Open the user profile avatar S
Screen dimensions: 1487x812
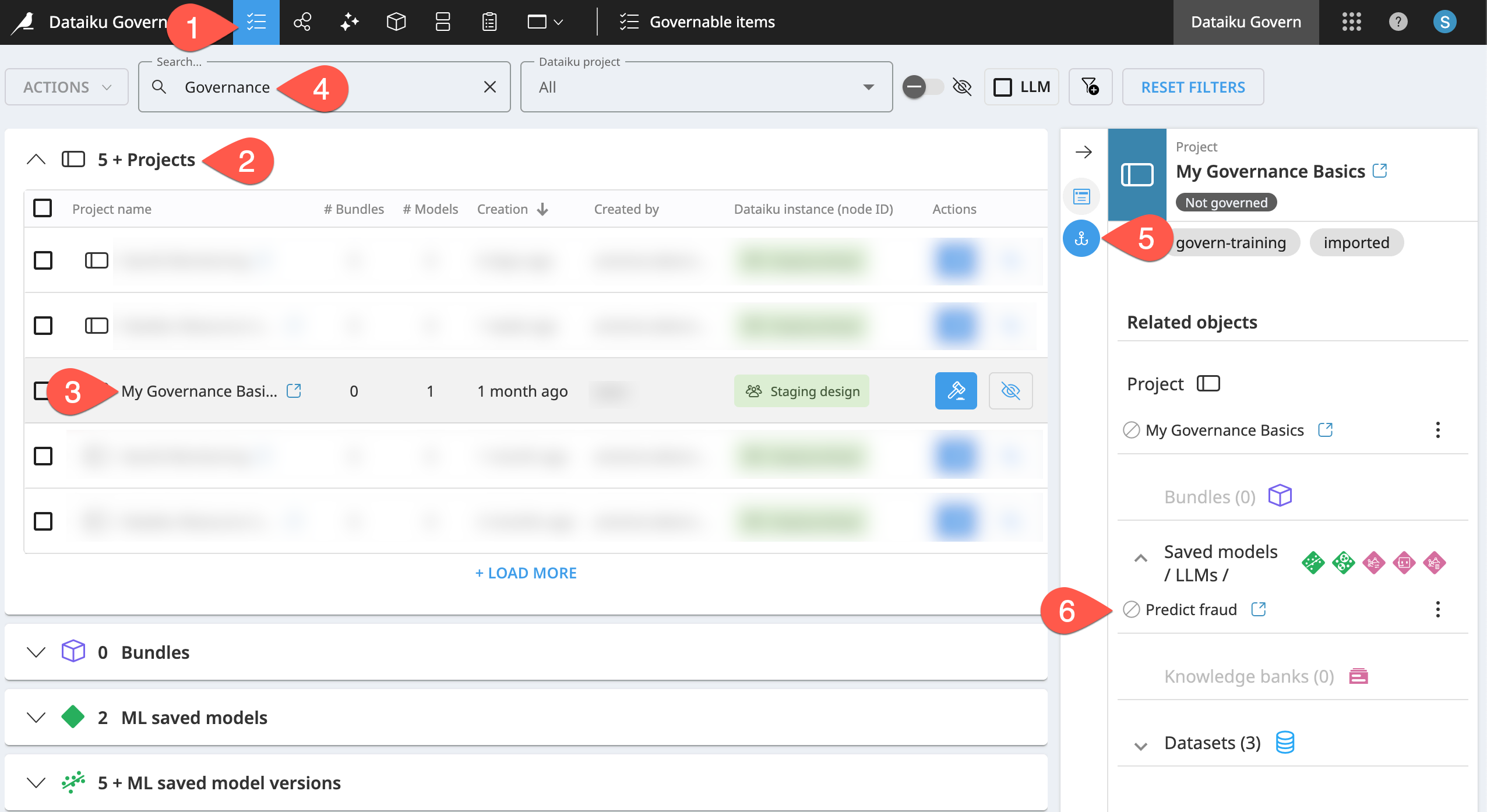1445,22
